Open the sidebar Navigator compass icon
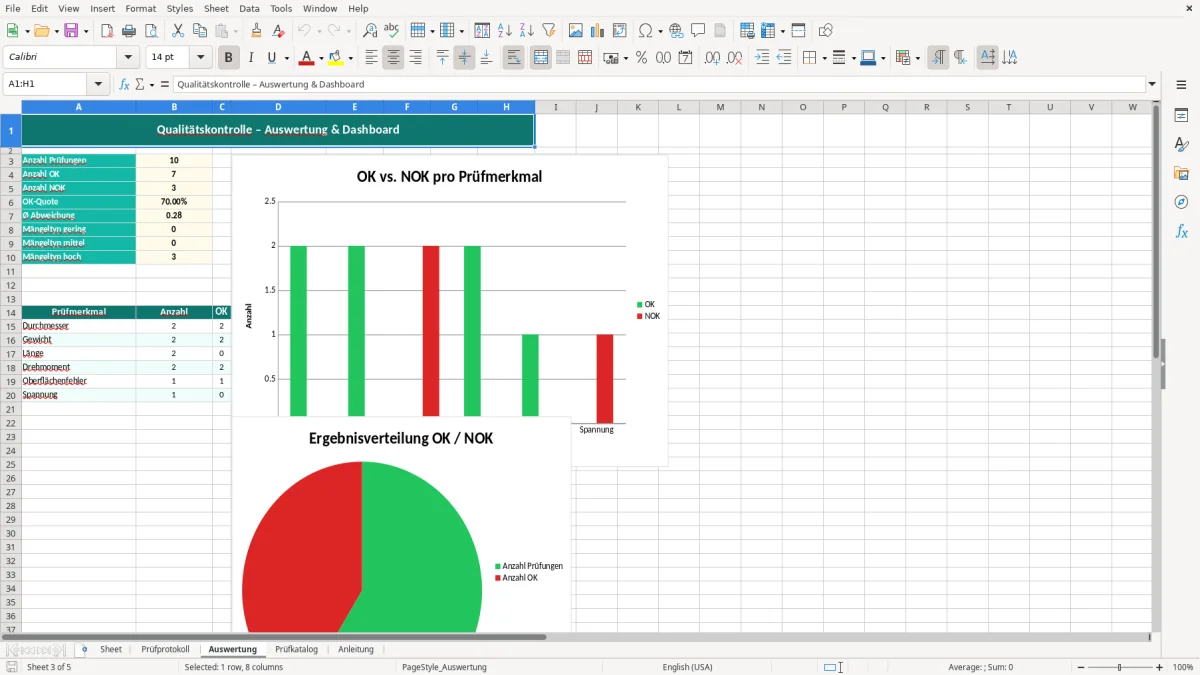The image size is (1200, 675). (x=1181, y=202)
